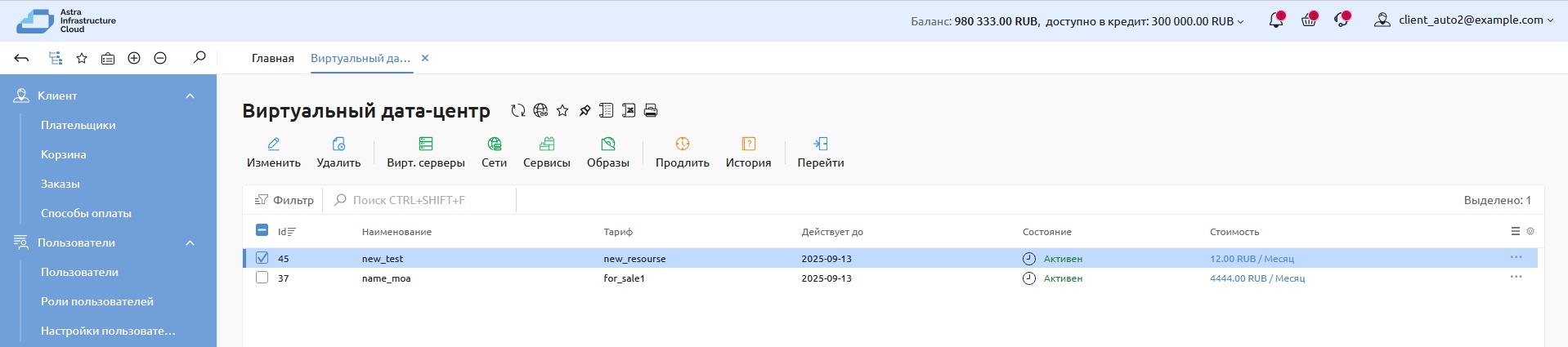Click the Изменить edit icon
Screen dimensions: 1568x347
(273, 145)
